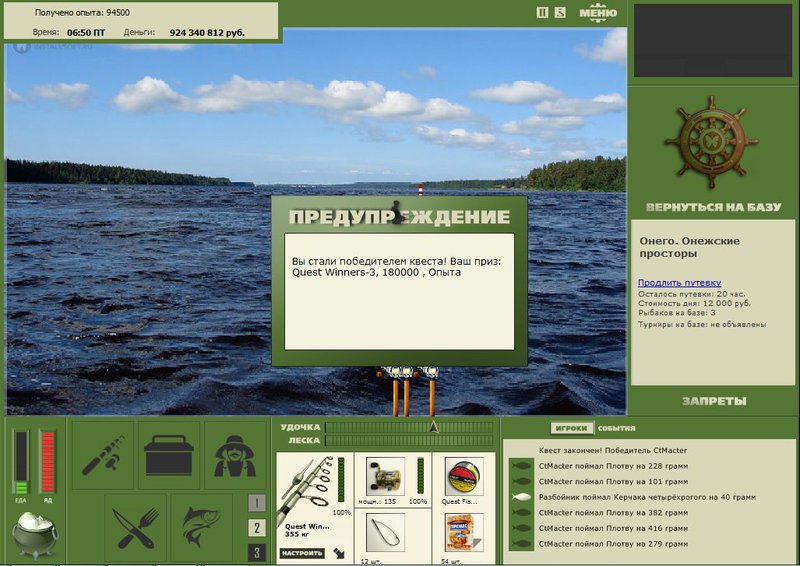Open the fishing rod tackle panel
The height and width of the screenshot is (566, 800).
pos(103,455)
